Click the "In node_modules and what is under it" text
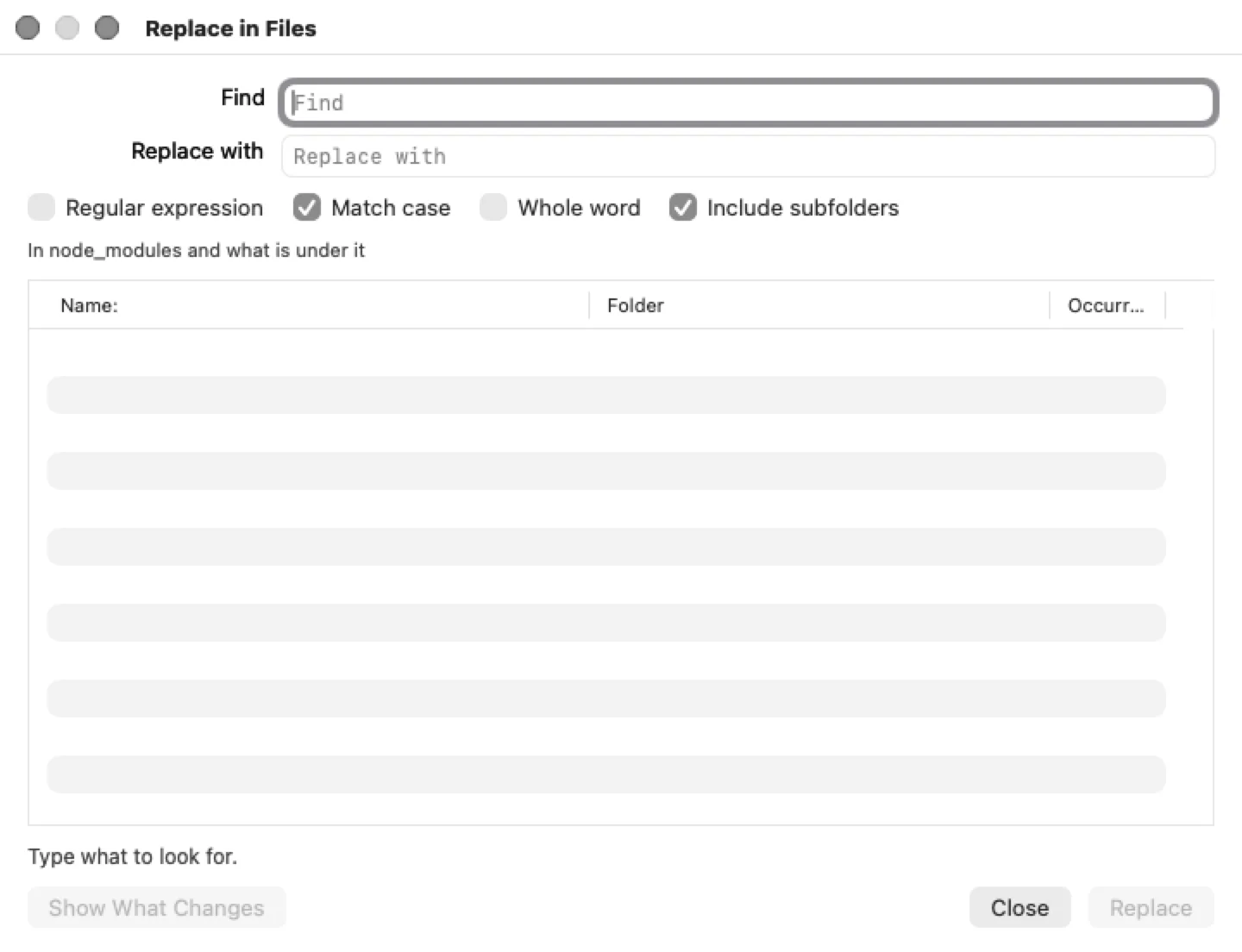This screenshot has height=952, width=1242. pyautogui.click(x=196, y=251)
